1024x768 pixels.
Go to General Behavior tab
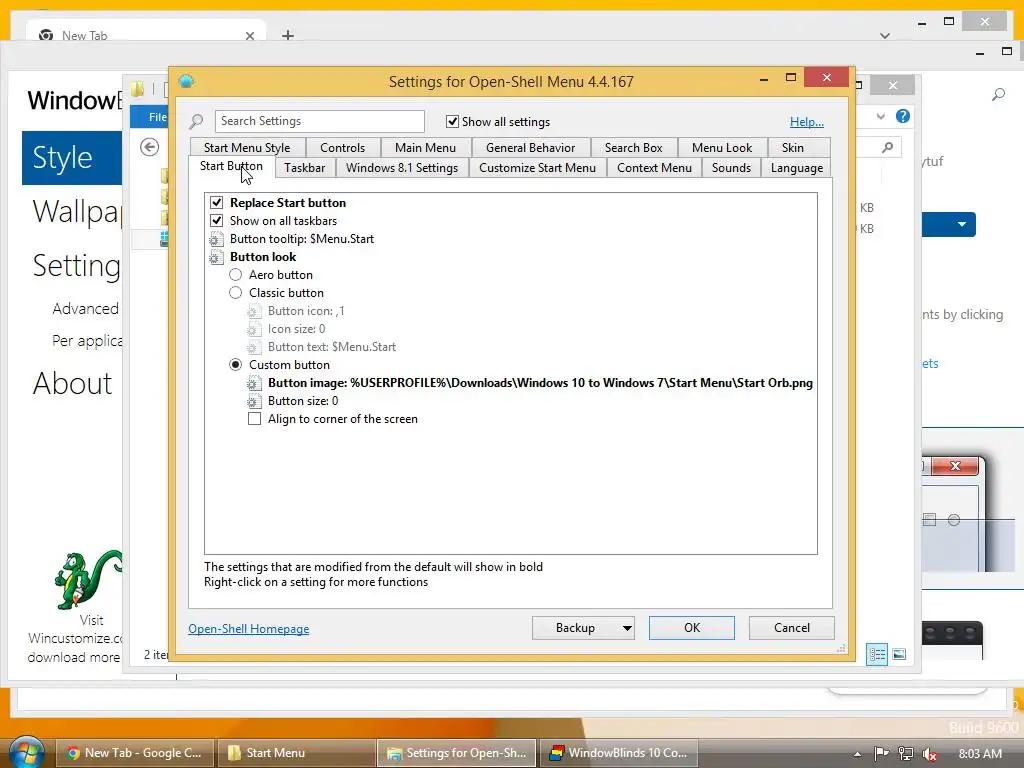(x=530, y=148)
